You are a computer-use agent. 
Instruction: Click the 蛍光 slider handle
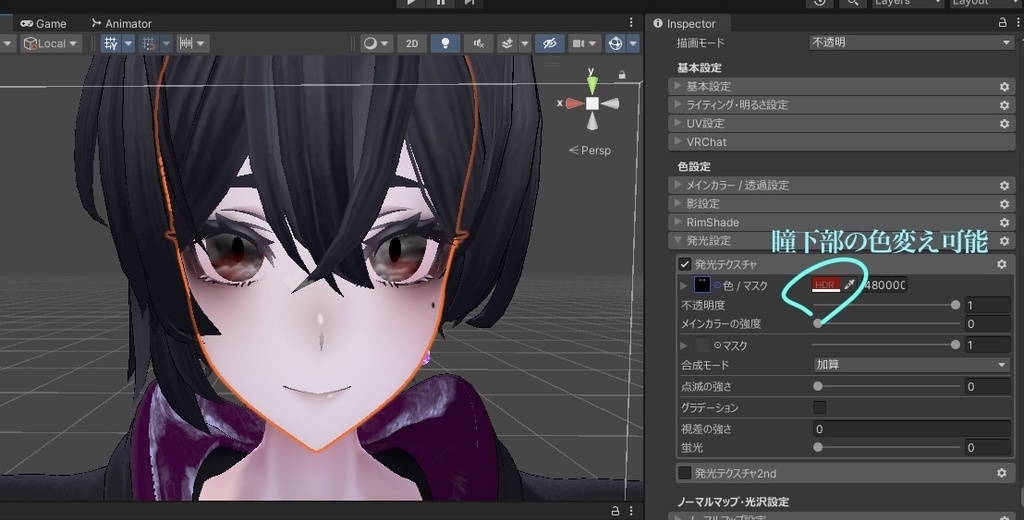tap(818, 447)
